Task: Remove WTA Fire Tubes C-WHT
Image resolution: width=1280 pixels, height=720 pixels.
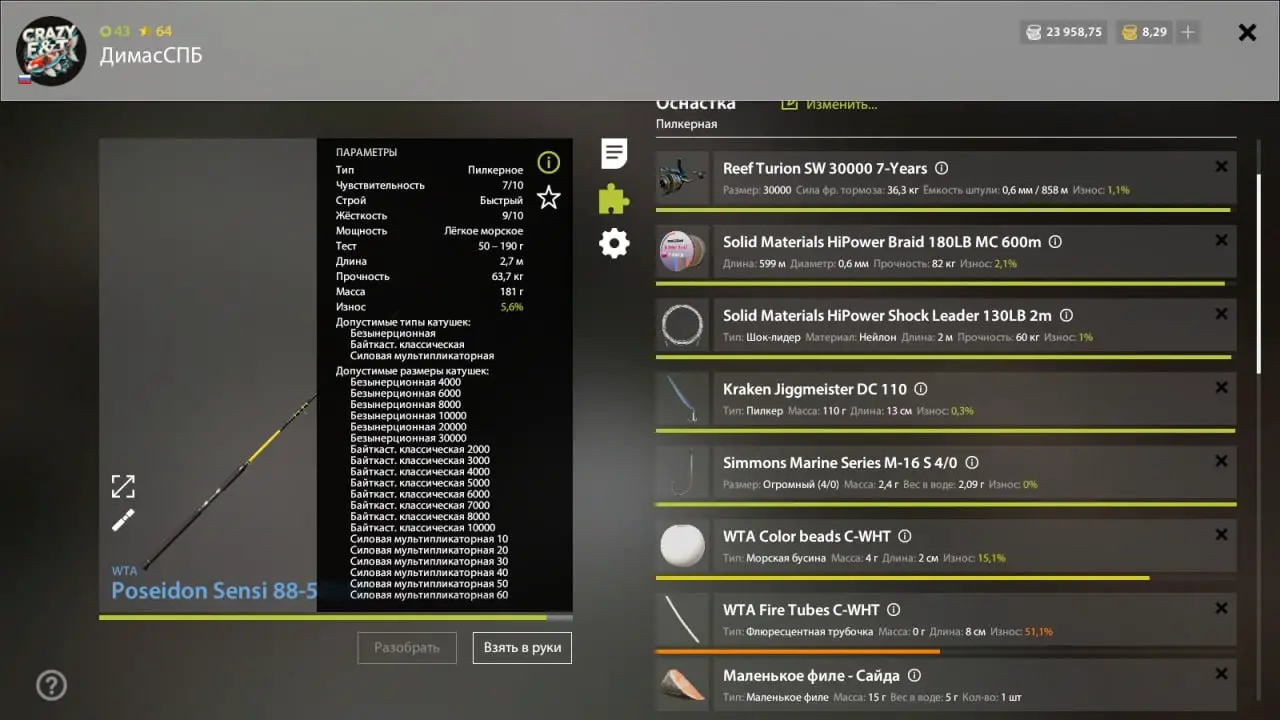Action: (1221, 608)
